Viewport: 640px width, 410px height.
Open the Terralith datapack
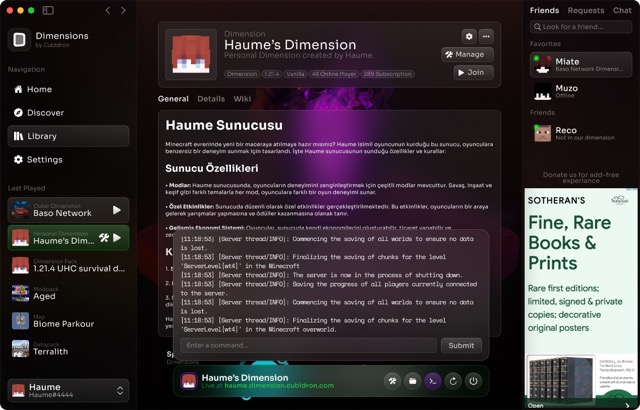pyautogui.click(x=68, y=348)
